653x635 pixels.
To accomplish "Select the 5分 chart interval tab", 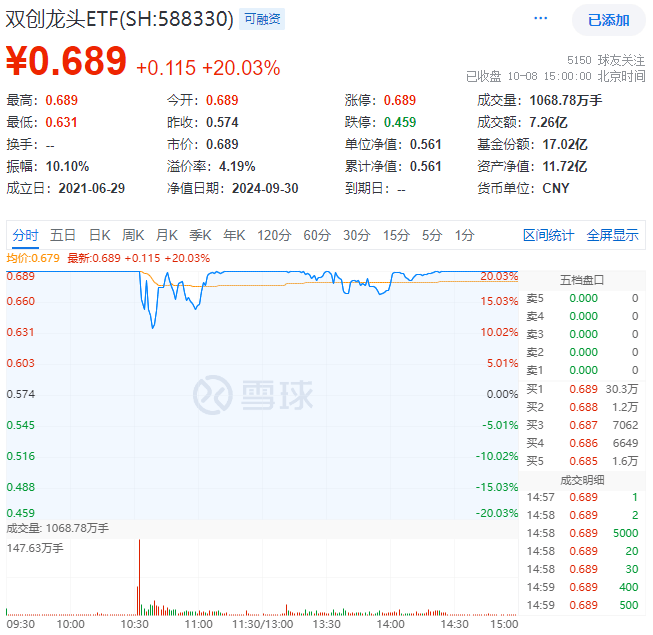I will point(431,235).
